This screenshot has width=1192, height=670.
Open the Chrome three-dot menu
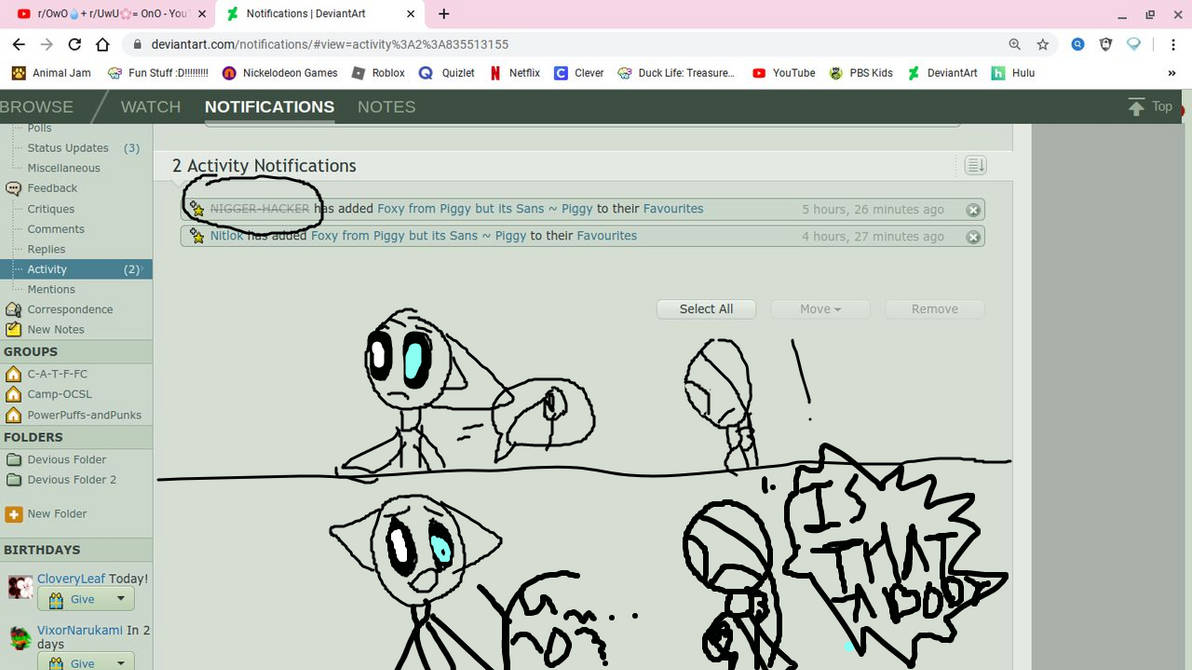1173,44
